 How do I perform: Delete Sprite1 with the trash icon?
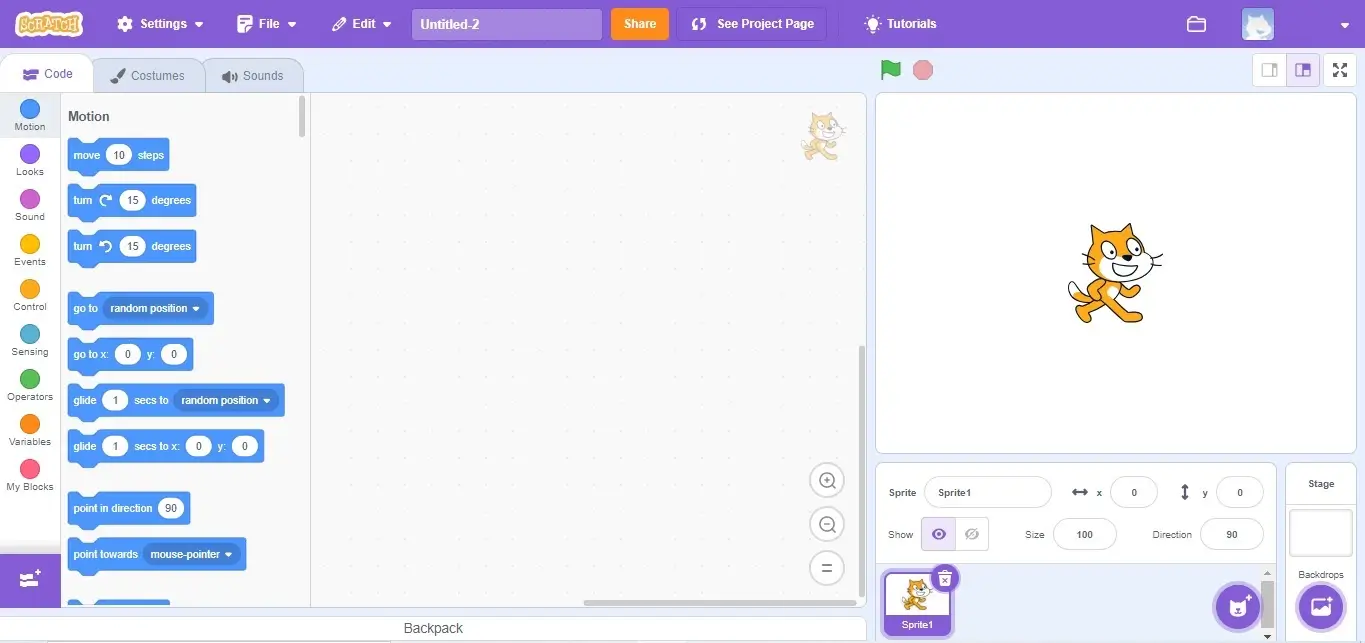click(945, 579)
